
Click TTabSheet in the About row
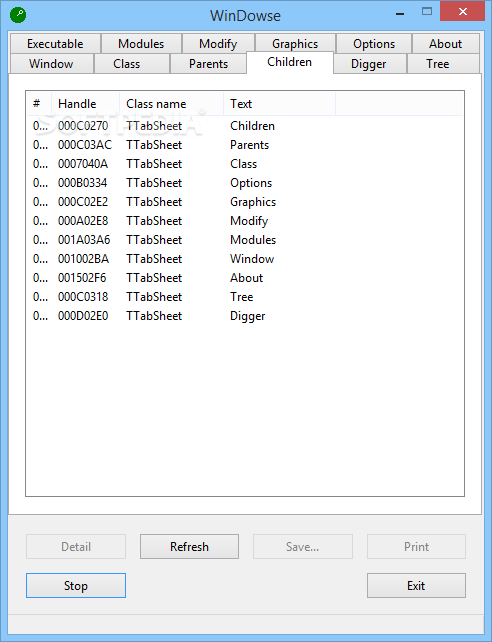click(x=154, y=278)
